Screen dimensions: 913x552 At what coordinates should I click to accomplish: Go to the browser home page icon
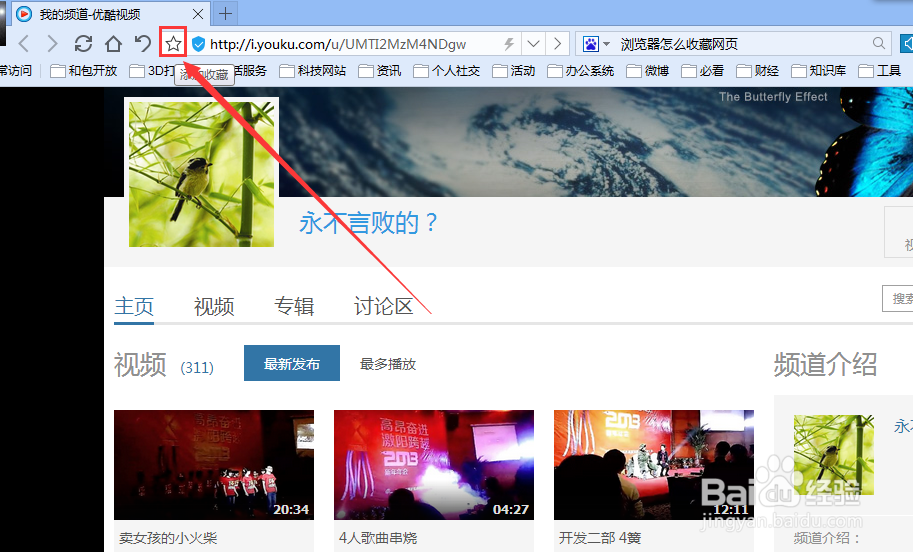coord(114,44)
